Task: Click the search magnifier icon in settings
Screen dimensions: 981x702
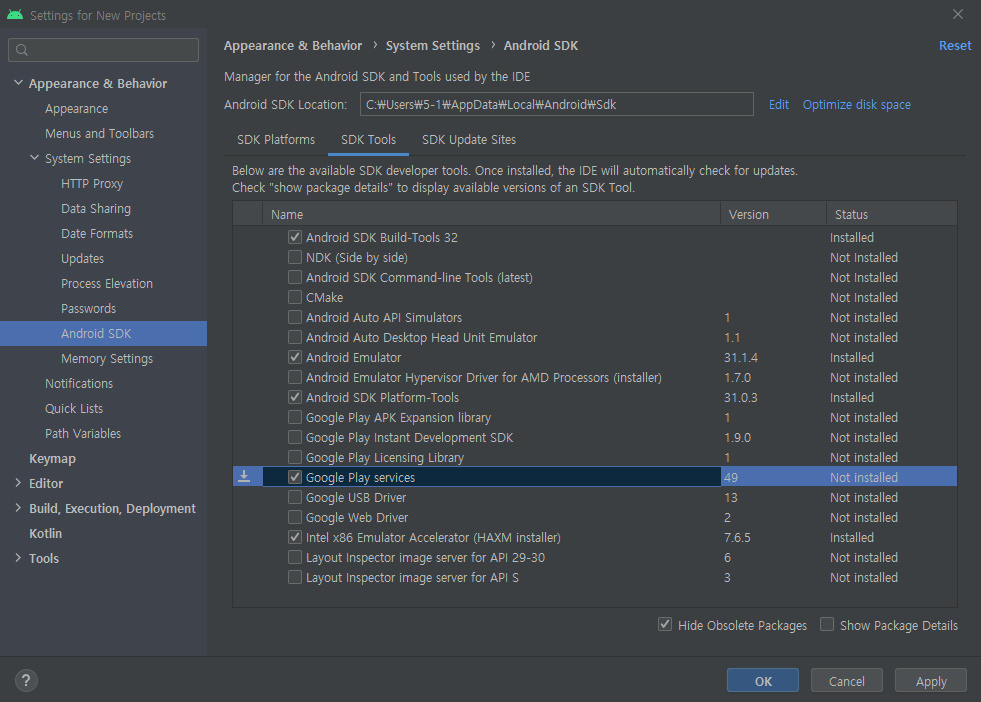Action: [22, 50]
